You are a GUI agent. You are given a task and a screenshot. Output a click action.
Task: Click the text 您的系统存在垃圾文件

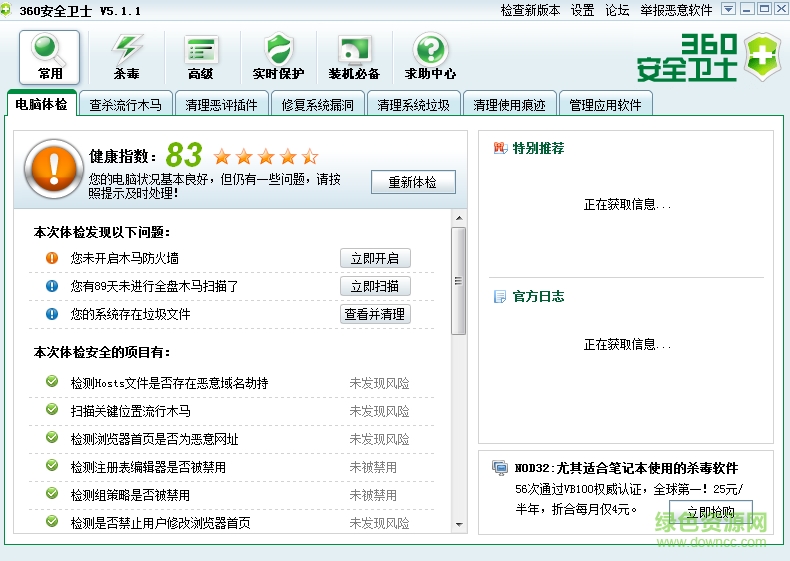click(130, 314)
